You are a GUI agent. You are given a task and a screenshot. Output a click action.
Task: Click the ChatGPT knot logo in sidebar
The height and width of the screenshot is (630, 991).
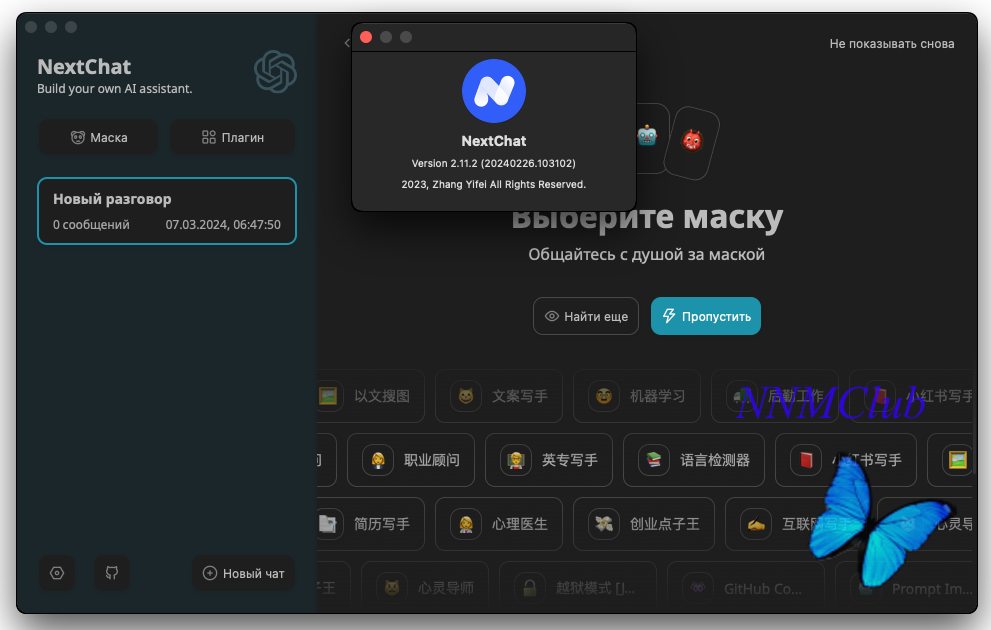tap(276, 71)
